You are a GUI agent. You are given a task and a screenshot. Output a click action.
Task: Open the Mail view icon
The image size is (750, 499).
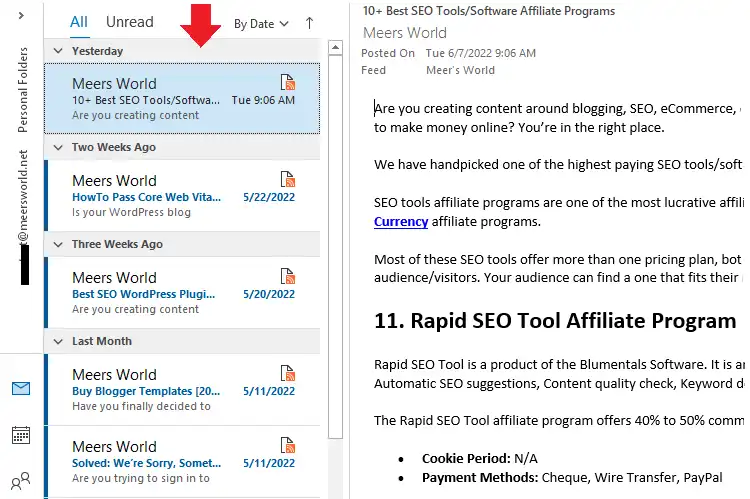21,388
